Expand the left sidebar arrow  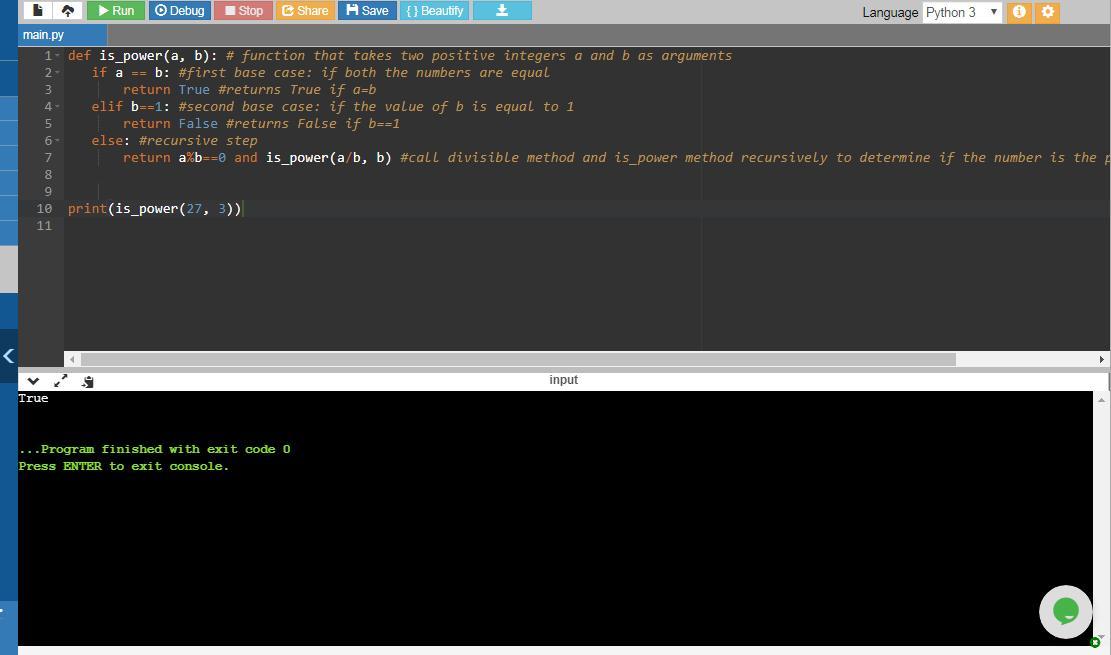8,355
